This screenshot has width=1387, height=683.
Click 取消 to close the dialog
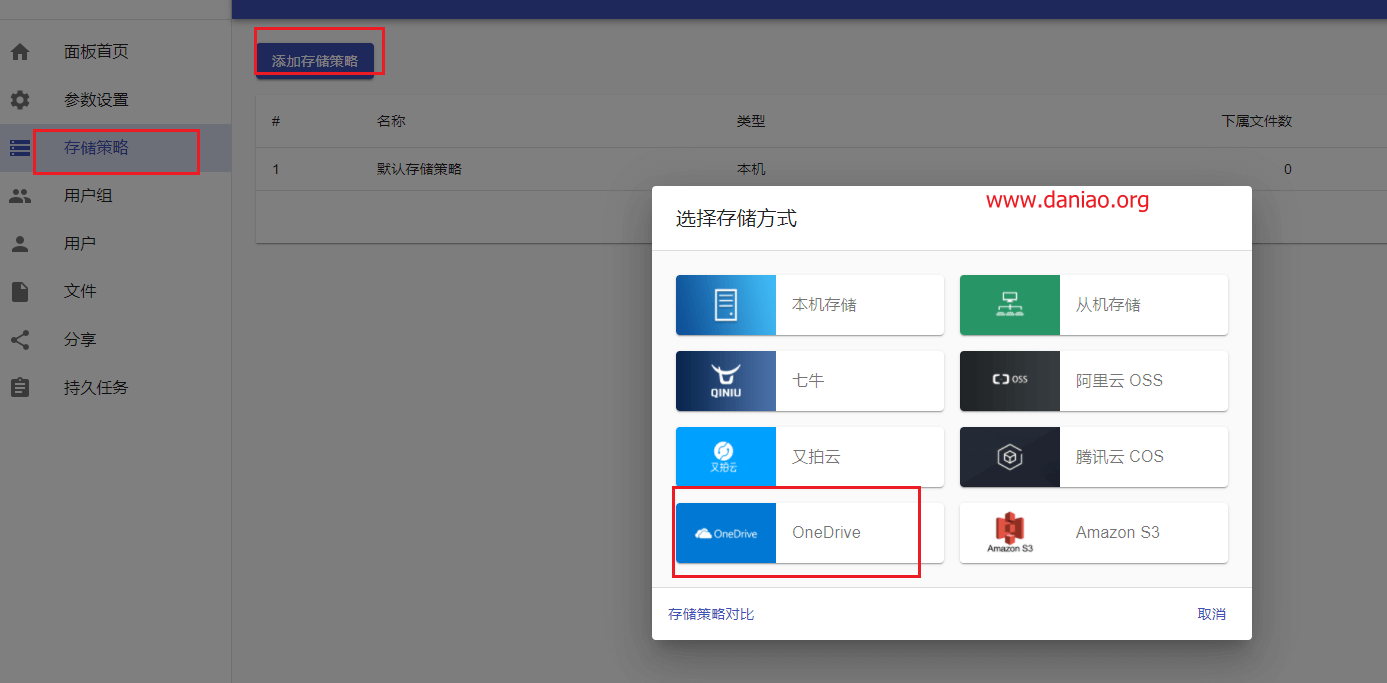[x=1211, y=614]
